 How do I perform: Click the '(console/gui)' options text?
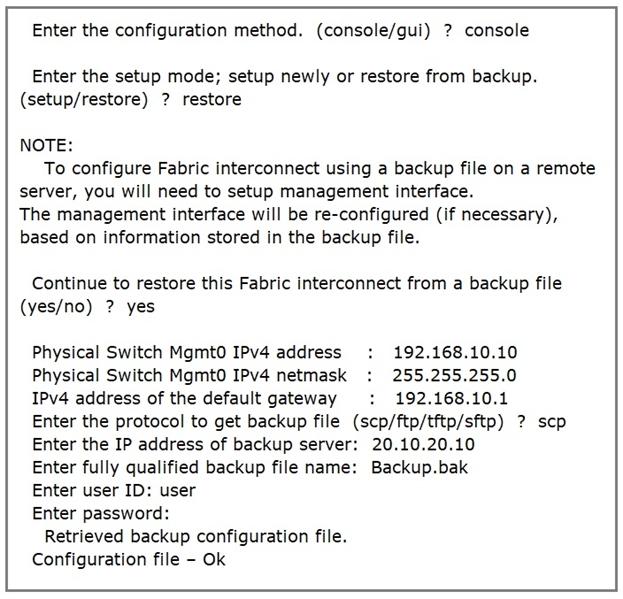click(x=373, y=31)
